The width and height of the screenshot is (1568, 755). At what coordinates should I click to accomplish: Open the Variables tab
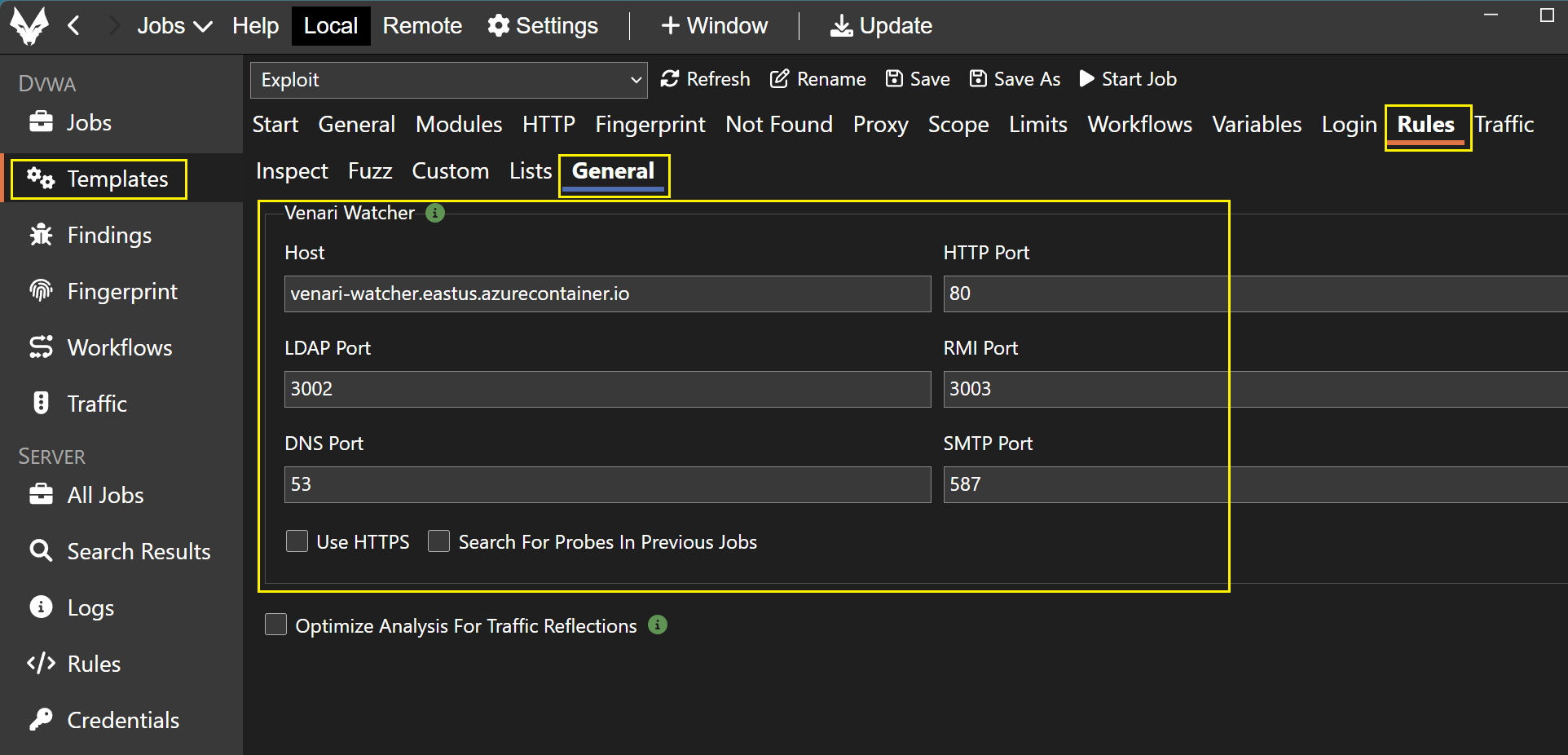[x=1257, y=125]
